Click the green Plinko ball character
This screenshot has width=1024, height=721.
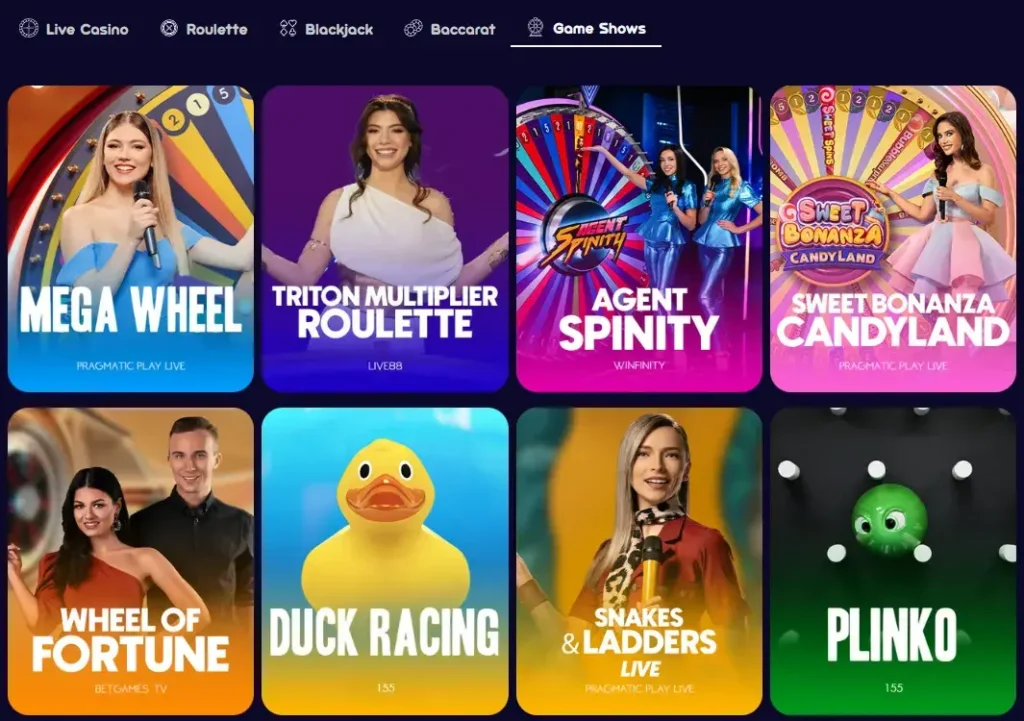889,520
